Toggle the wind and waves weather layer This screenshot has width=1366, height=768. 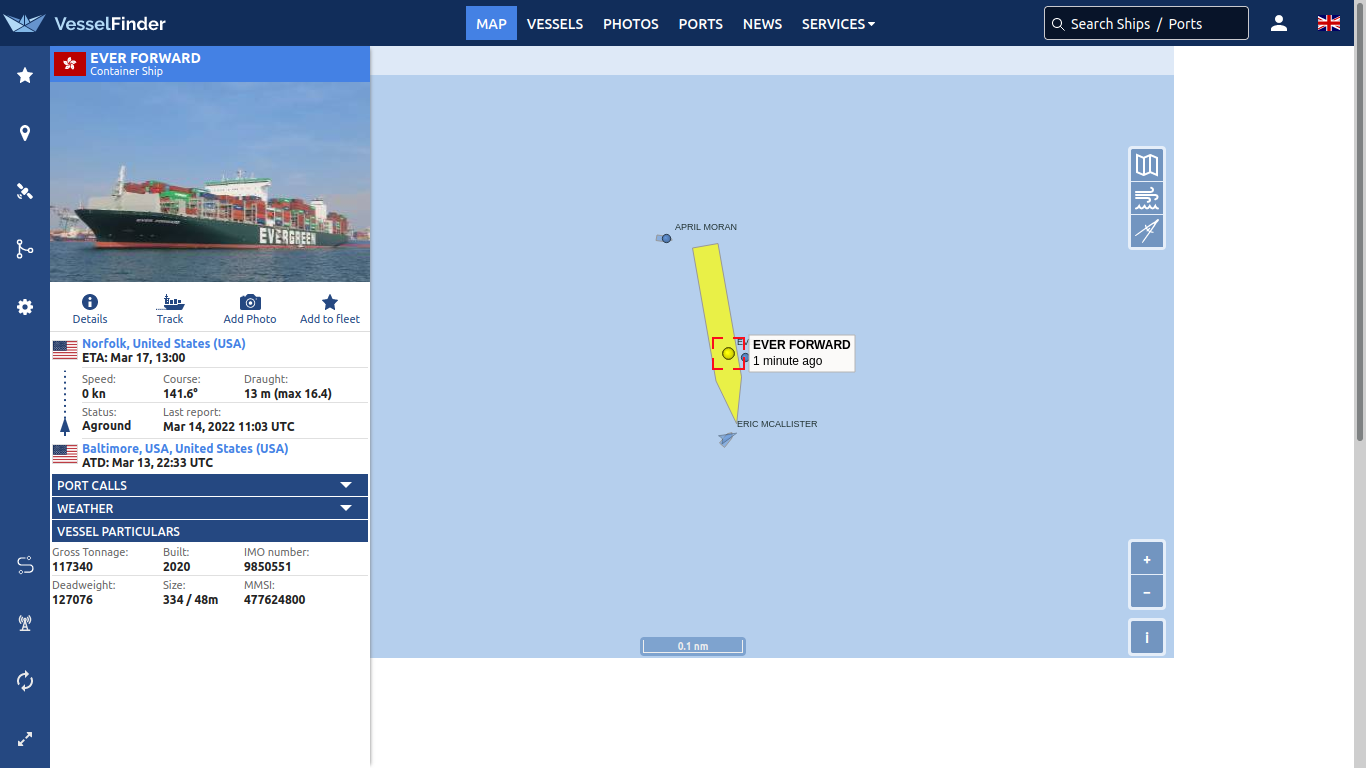tap(1147, 198)
